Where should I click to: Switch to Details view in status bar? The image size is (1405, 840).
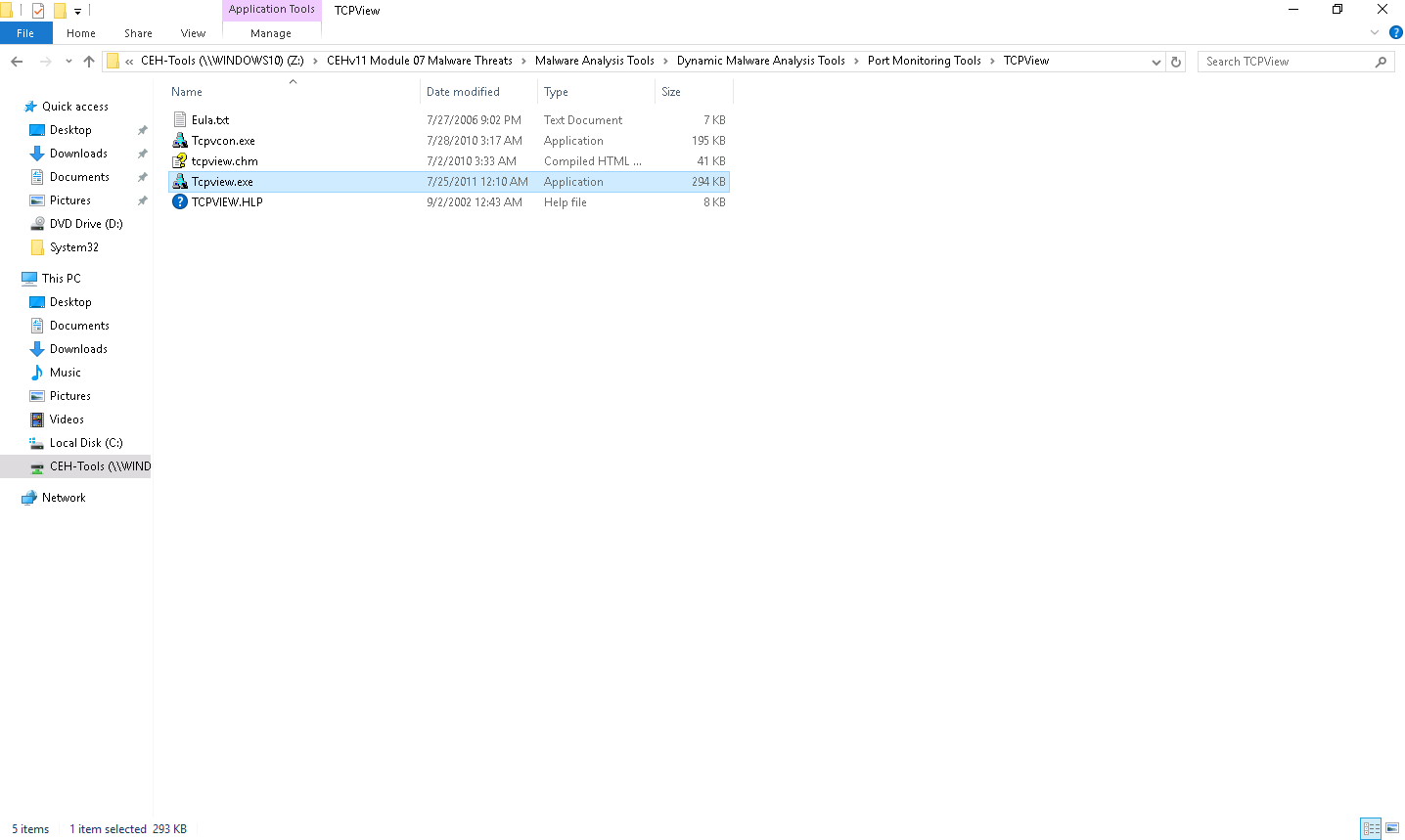1372,828
